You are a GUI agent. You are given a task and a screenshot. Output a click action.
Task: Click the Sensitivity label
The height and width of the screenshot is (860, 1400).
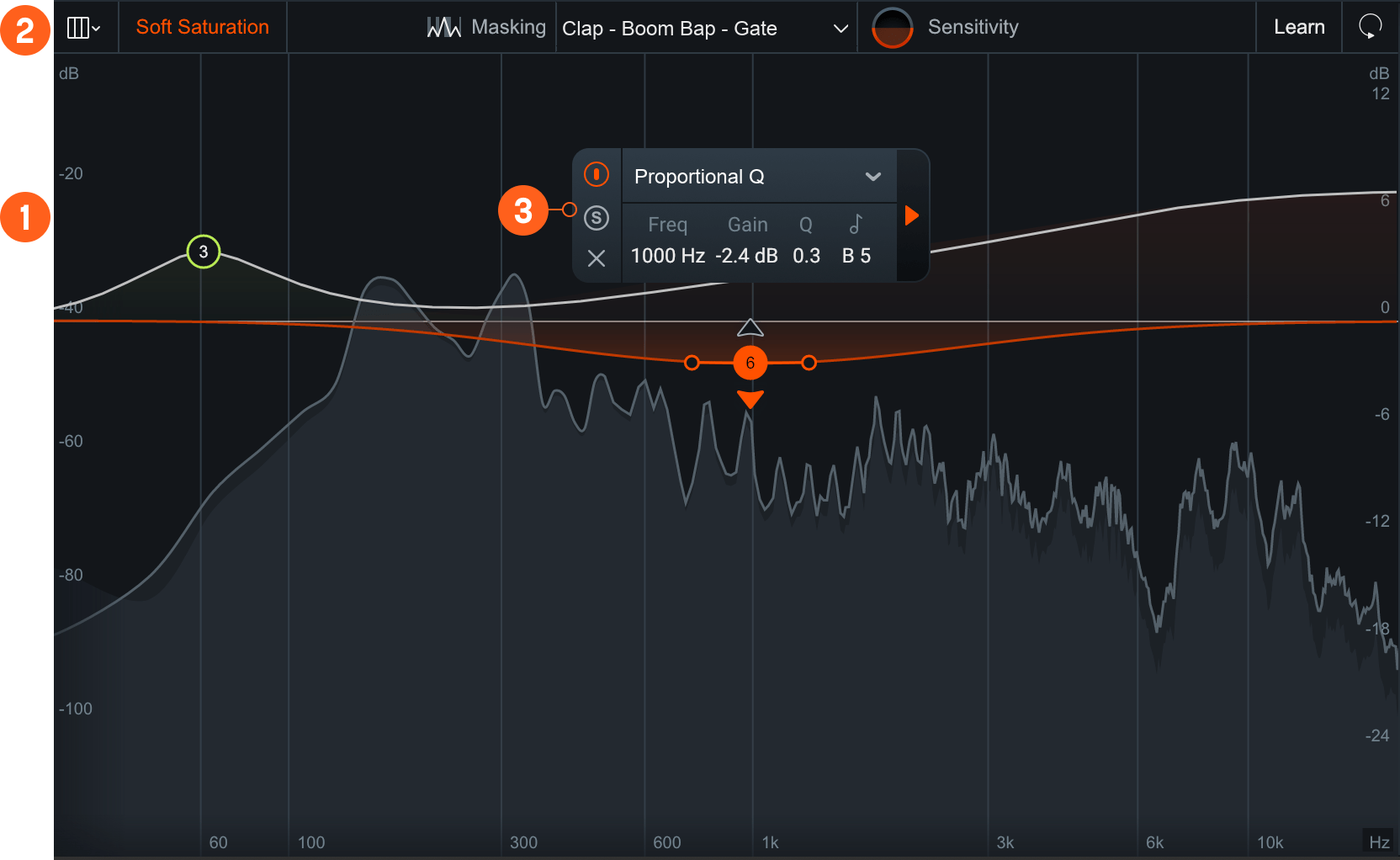click(x=973, y=26)
